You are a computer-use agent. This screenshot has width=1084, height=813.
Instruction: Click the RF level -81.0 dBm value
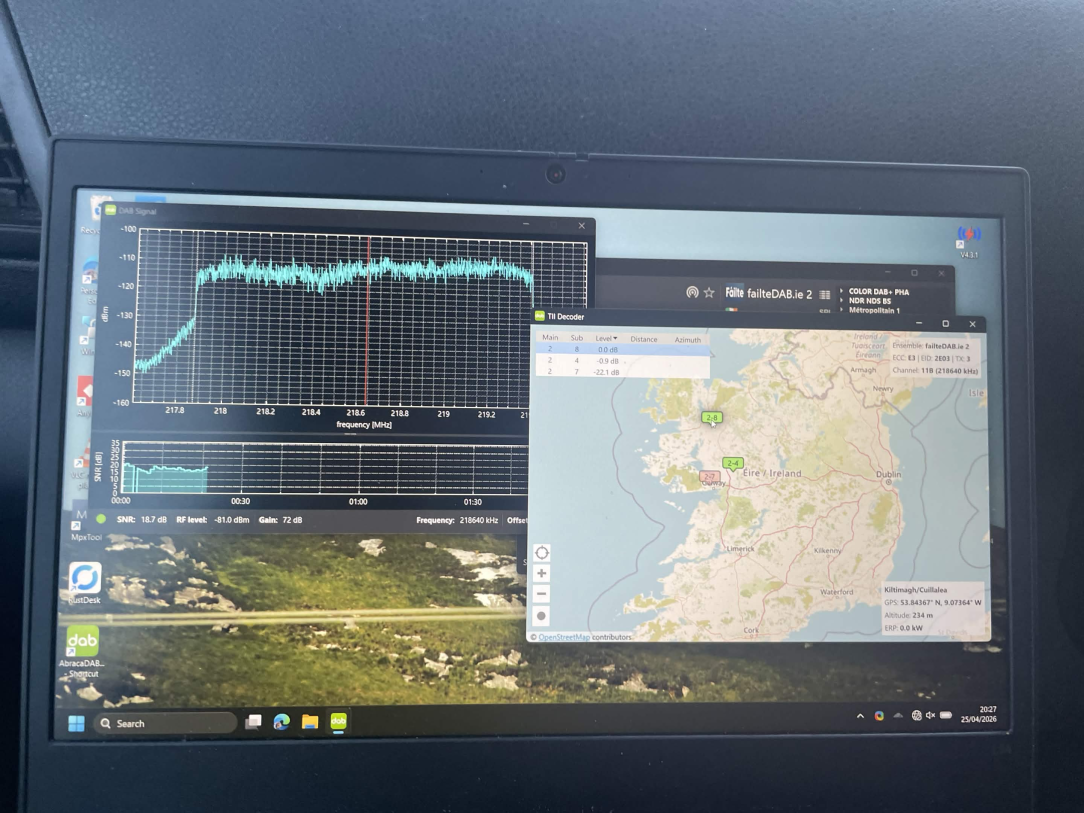[x=212, y=520]
